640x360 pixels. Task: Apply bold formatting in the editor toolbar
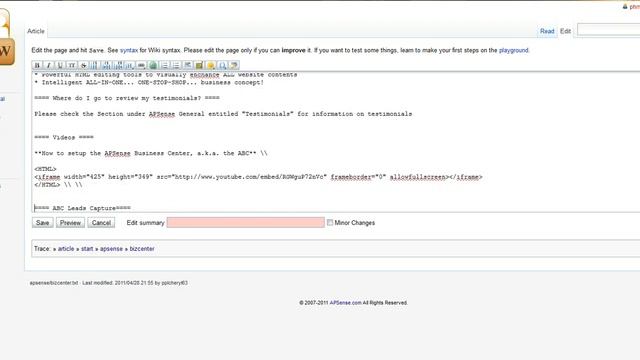(x=37, y=65)
